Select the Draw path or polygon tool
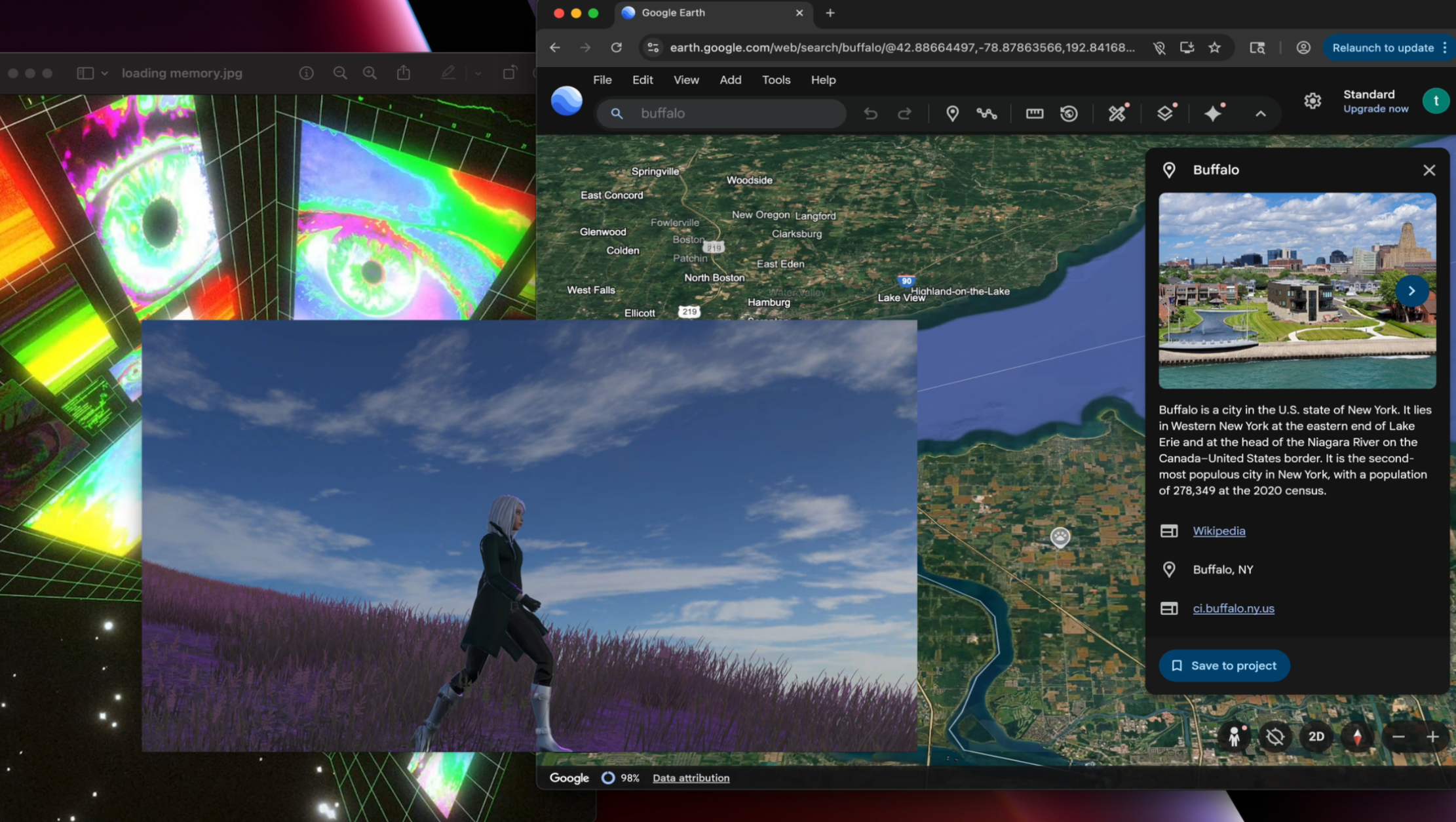The width and height of the screenshot is (1456, 822). click(987, 113)
